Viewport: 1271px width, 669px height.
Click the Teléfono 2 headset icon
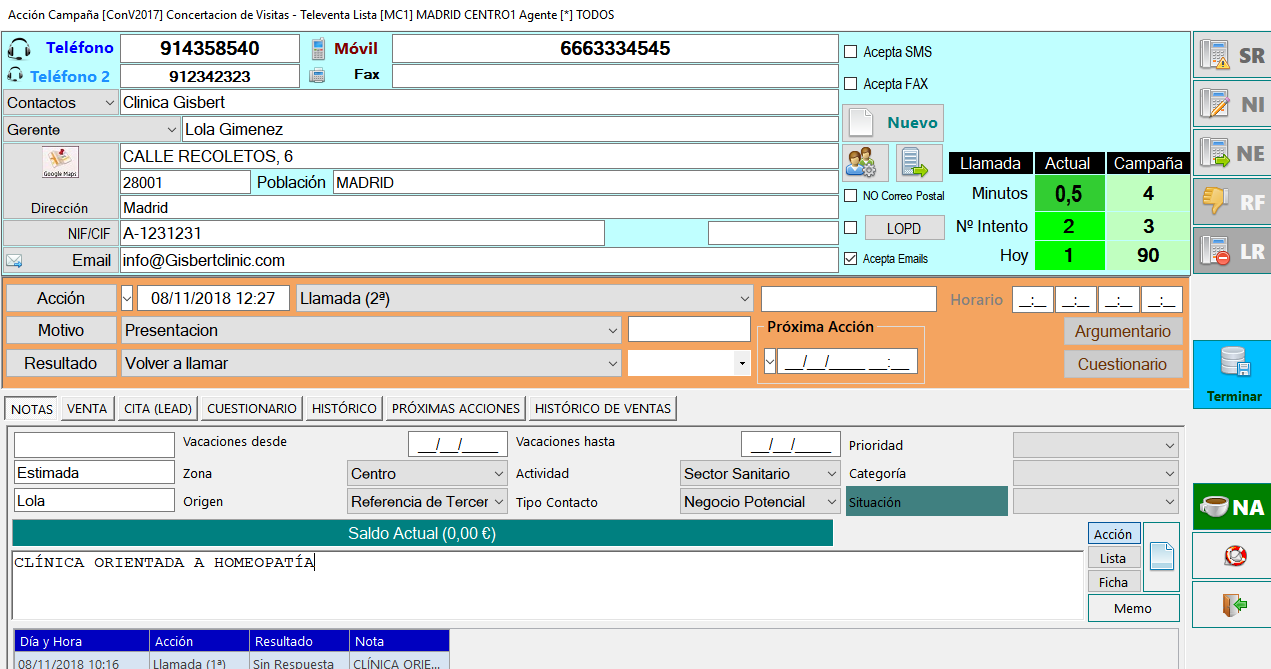click(x=15, y=75)
